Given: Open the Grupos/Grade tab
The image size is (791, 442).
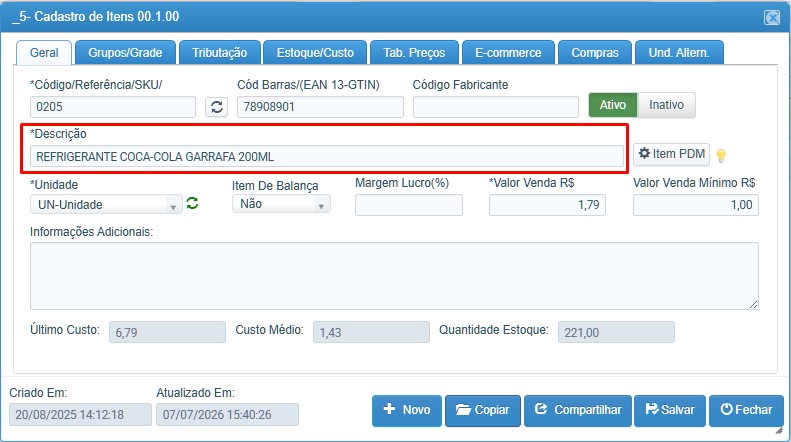Looking at the screenshot, I should [125, 53].
